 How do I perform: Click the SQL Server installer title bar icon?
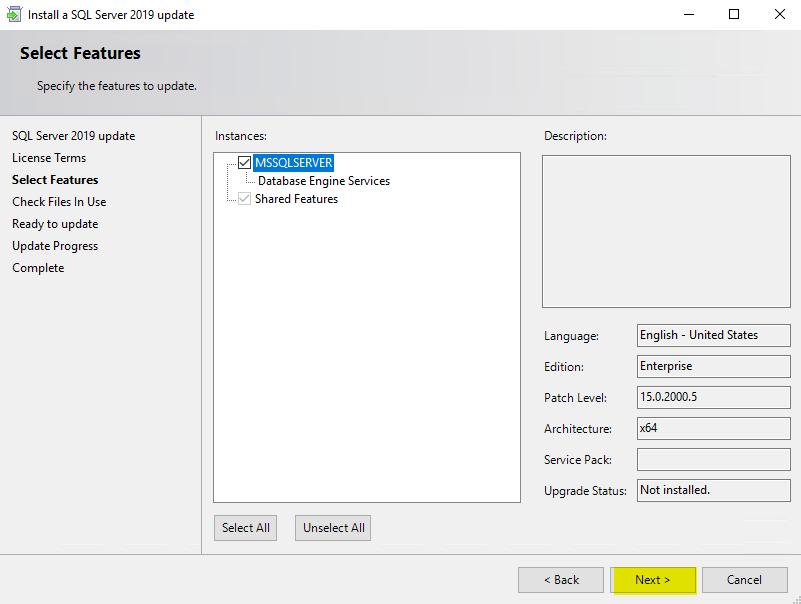click(x=14, y=15)
